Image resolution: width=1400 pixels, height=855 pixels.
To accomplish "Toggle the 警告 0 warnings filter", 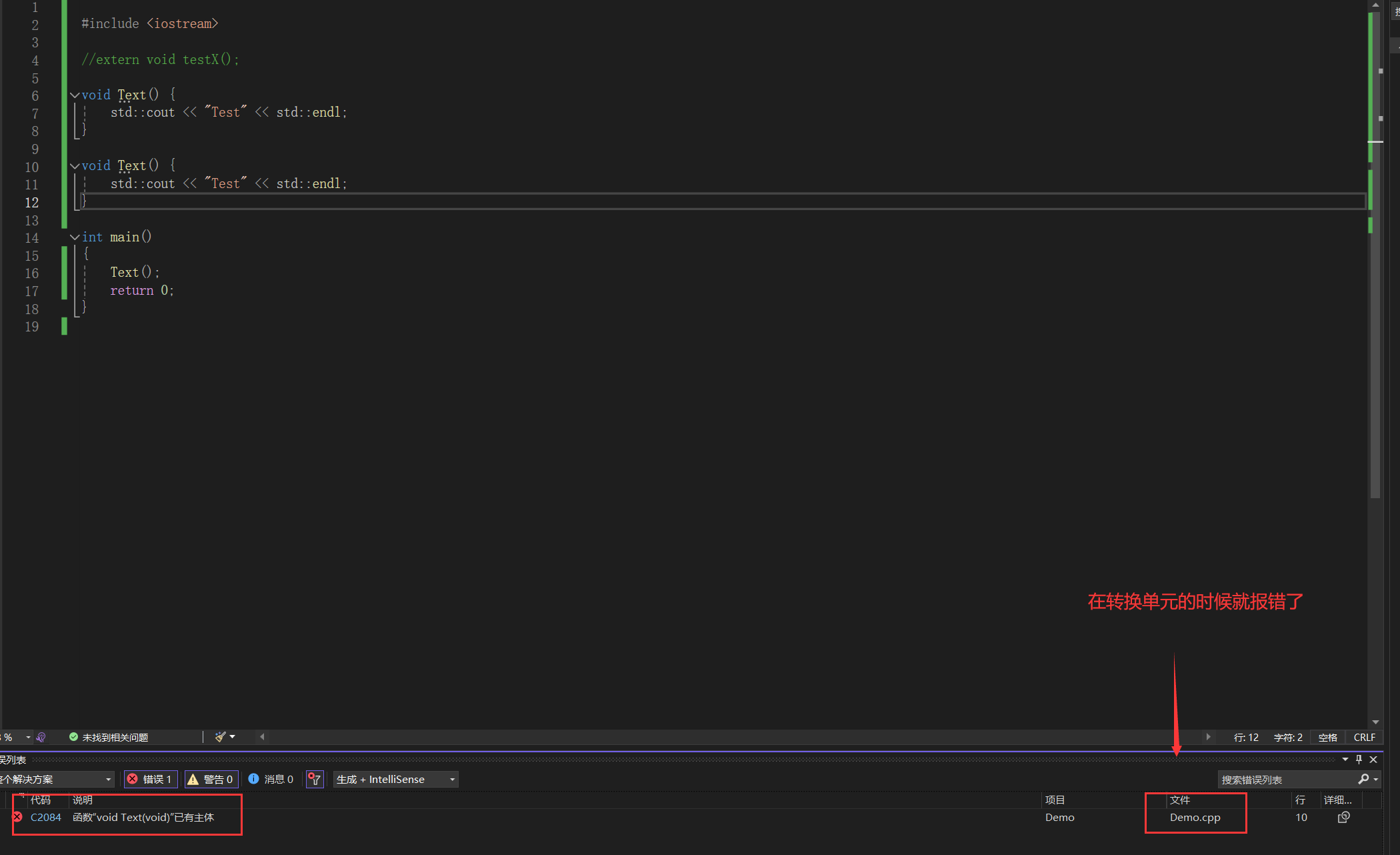I will pyautogui.click(x=211, y=779).
